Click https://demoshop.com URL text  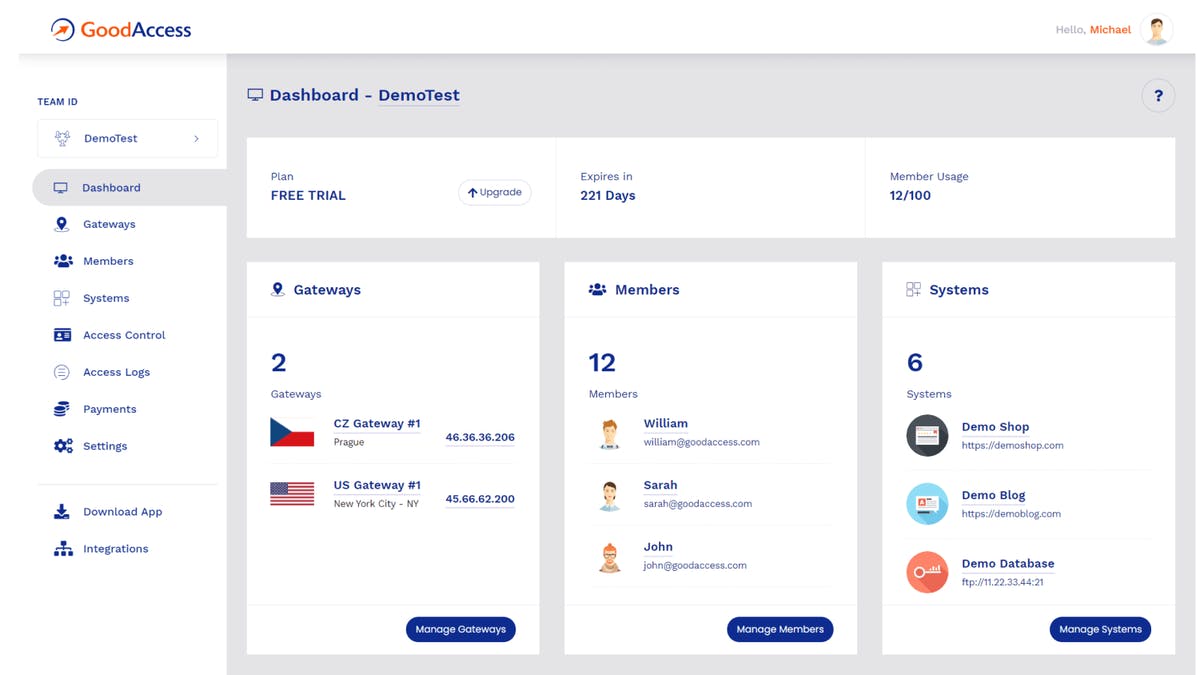click(x=1012, y=445)
